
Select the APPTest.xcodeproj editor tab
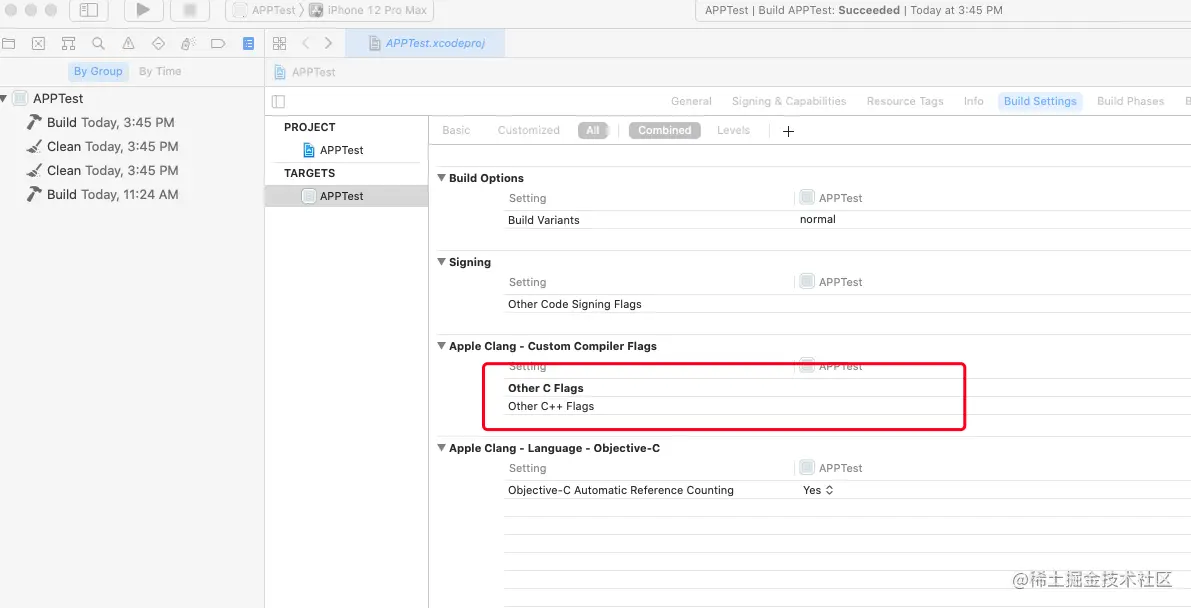[426, 43]
